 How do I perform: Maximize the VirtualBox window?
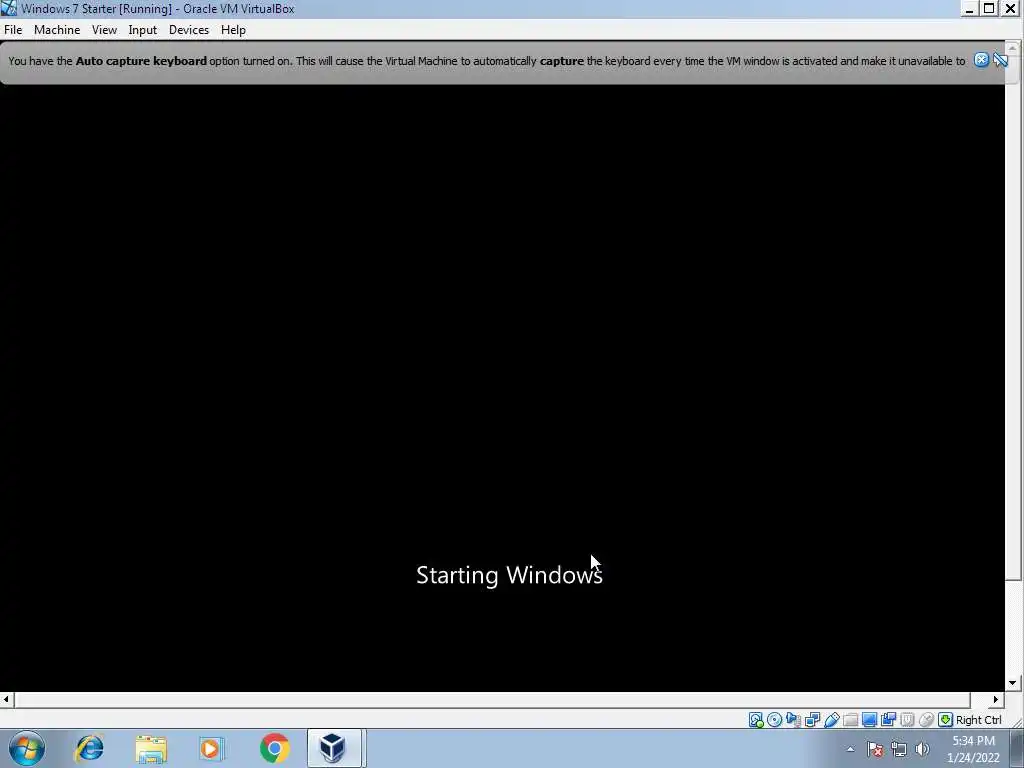point(990,8)
